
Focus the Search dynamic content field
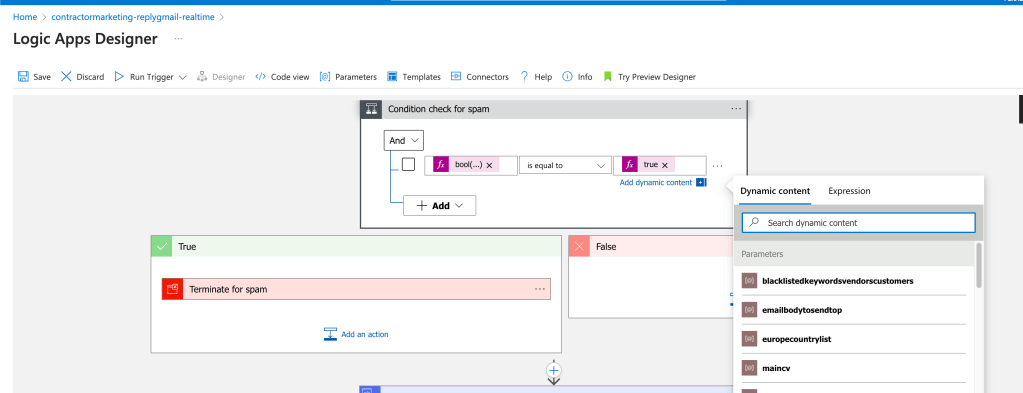pyautogui.click(x=859, y=223)
